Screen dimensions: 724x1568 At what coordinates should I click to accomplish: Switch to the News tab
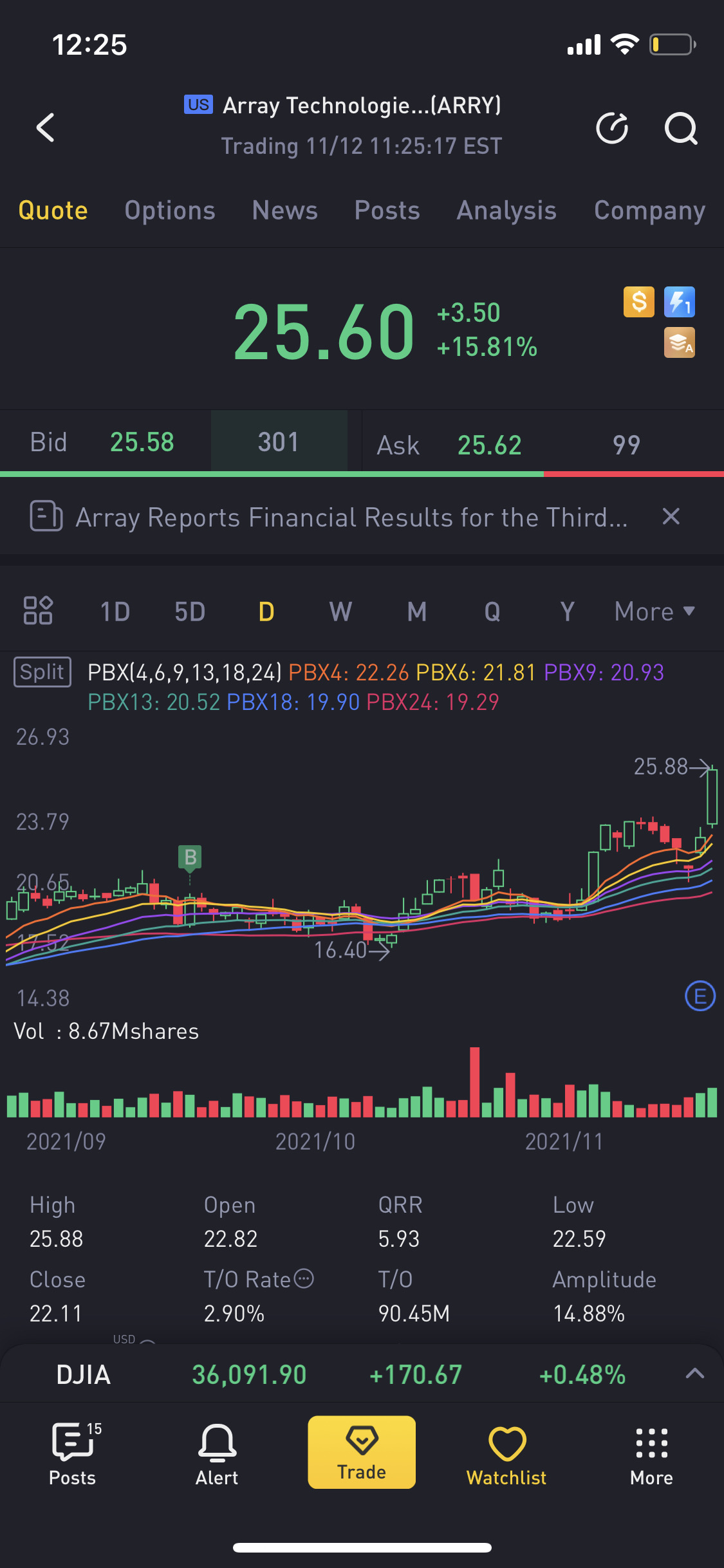pos(285,210)
